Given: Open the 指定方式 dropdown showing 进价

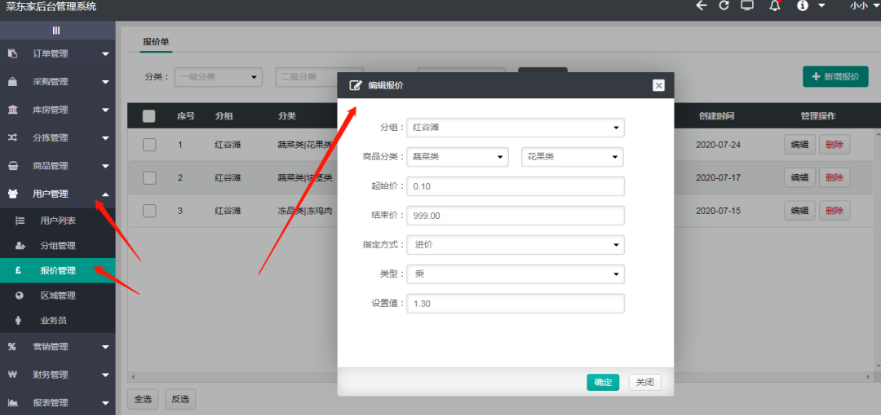Looking at the screenshot, I should [x=517, y=245].
